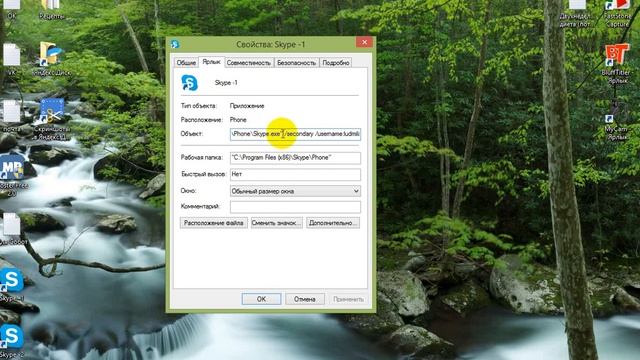
Task: Switch to the Общие tab
Action: coord(186,62)
